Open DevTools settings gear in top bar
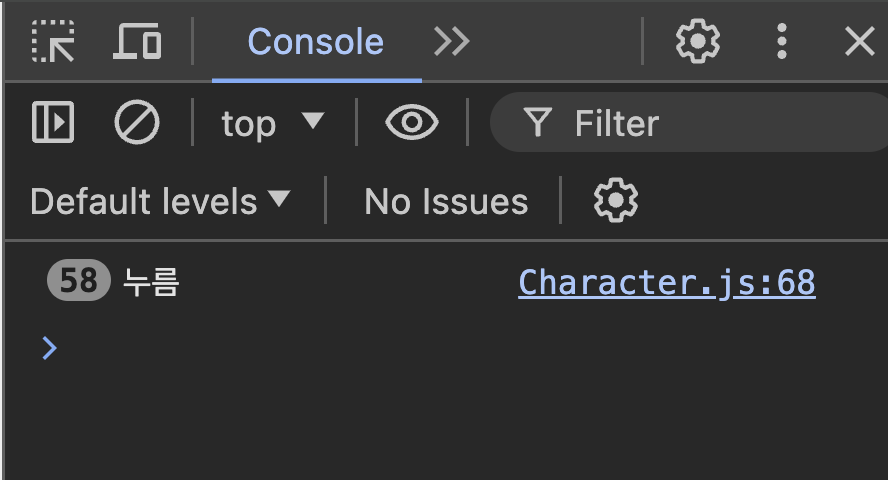Screen dimensions: 888x480 (697, 41)
